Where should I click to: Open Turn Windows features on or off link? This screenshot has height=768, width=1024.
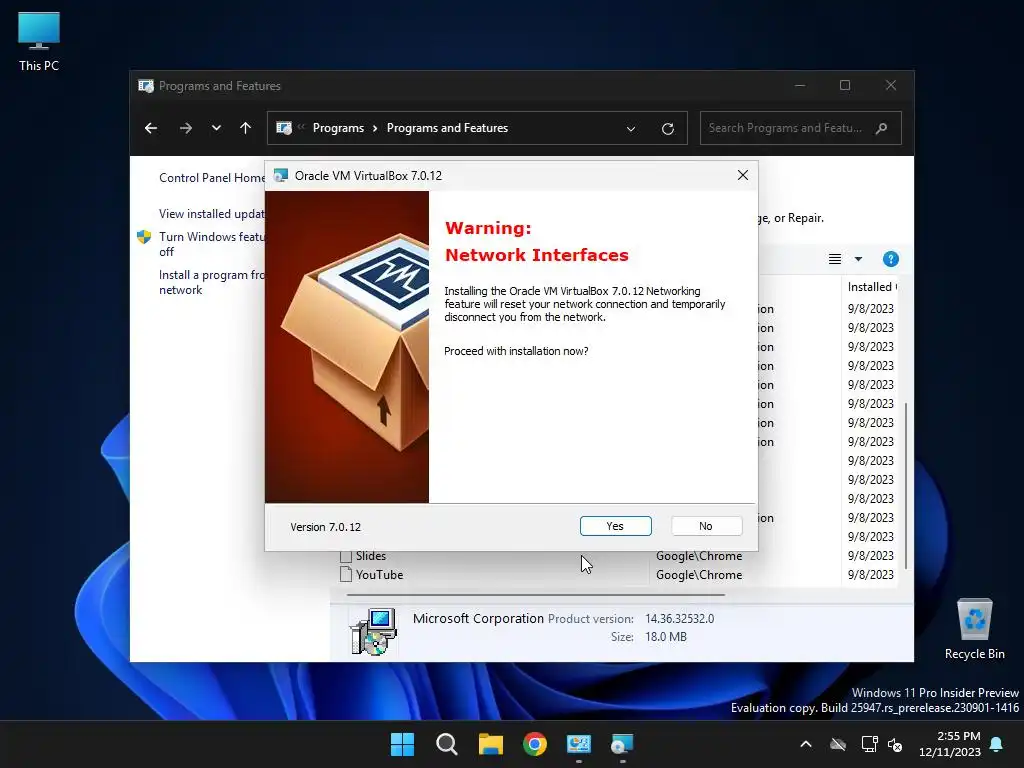212,244
